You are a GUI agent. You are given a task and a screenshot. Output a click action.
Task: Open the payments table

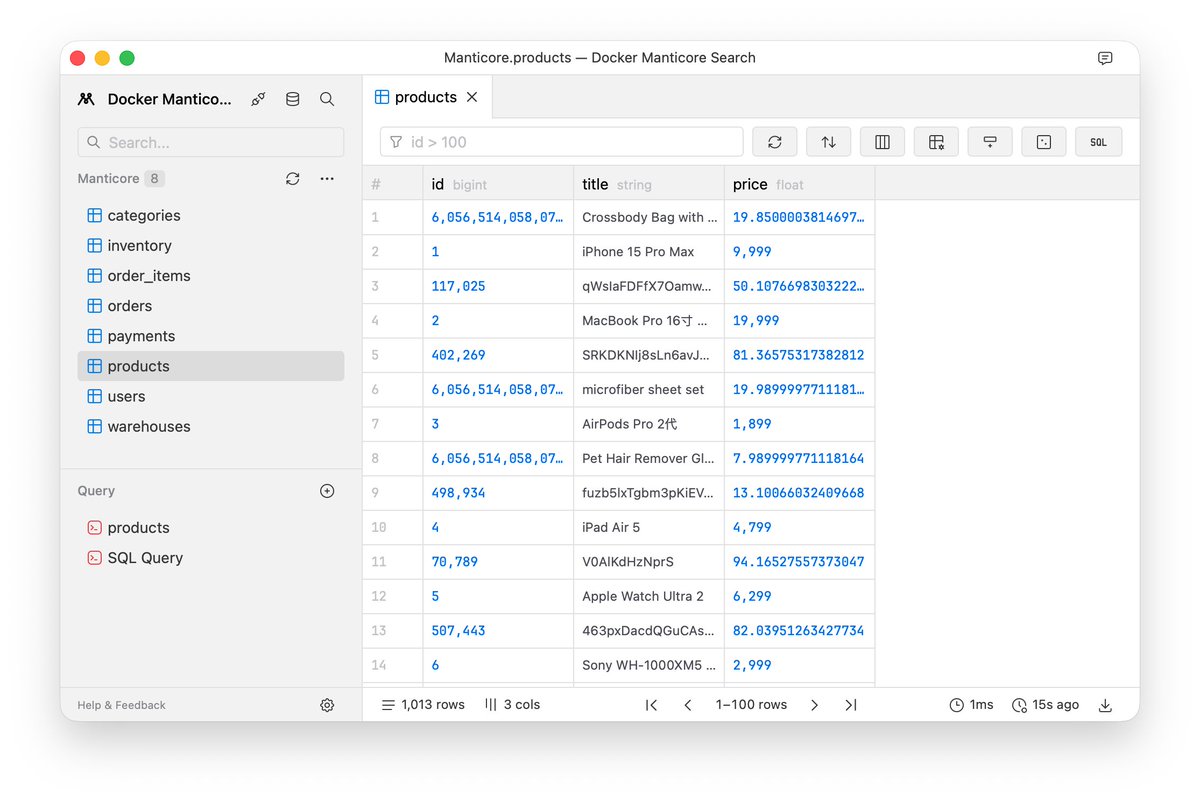(x=211, y=336)
